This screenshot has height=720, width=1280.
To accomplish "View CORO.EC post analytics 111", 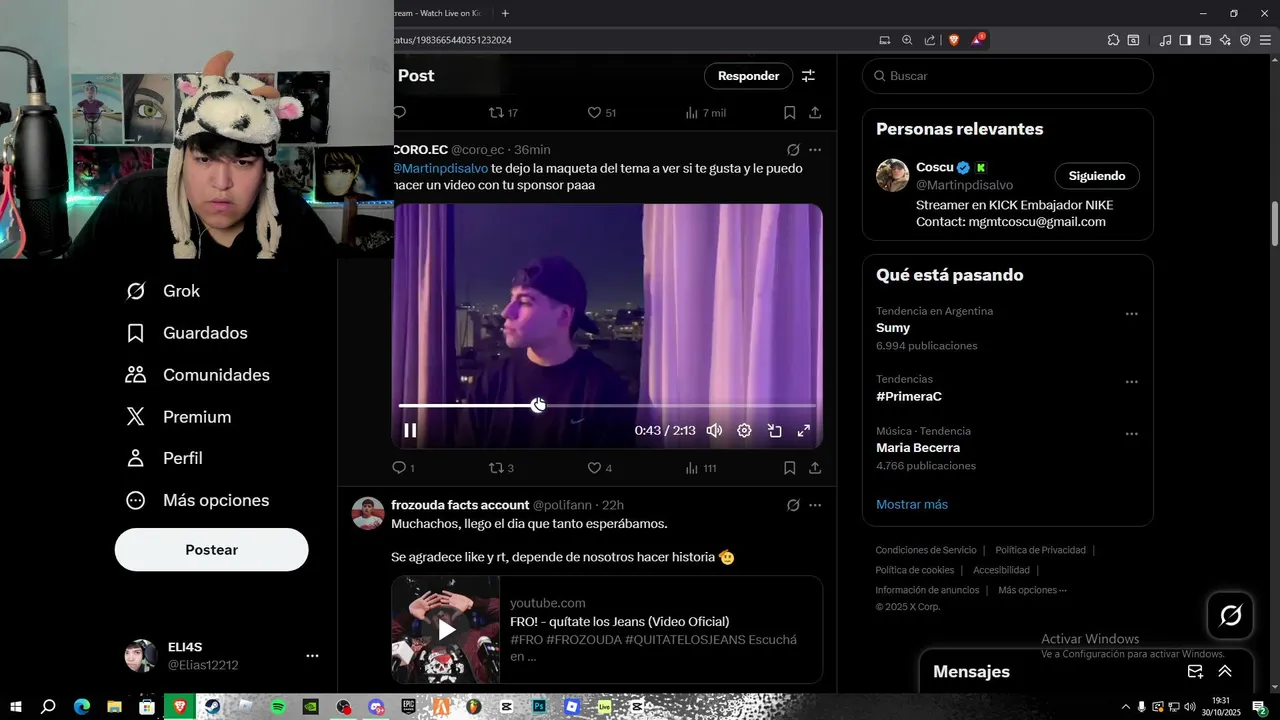I will coord(700,468).
